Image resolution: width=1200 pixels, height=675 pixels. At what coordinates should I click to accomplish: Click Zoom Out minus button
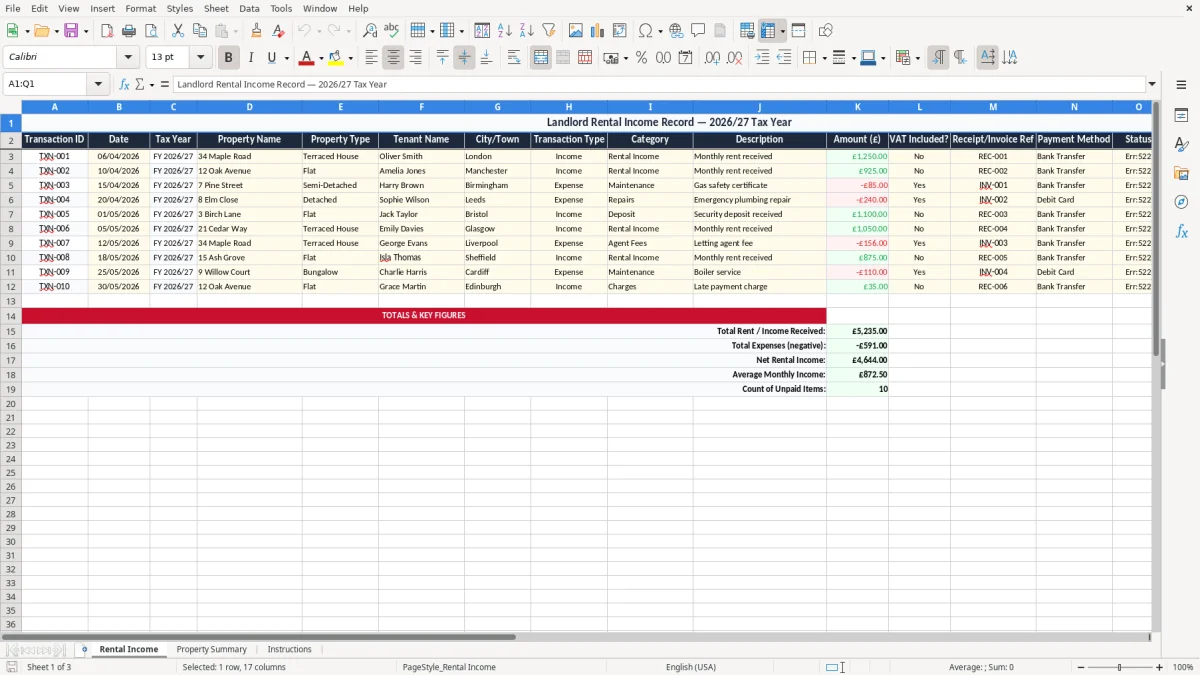(1081, 667)
